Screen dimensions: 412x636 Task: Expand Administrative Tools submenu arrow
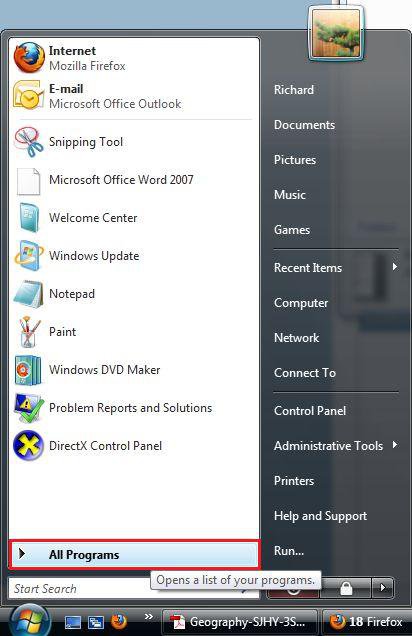395,445
